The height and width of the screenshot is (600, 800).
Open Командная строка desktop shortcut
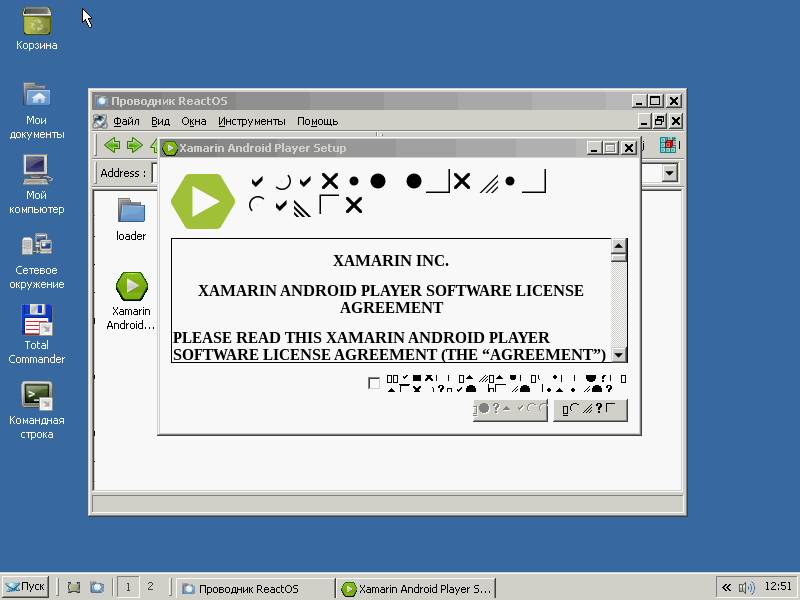tap(36, 410)
